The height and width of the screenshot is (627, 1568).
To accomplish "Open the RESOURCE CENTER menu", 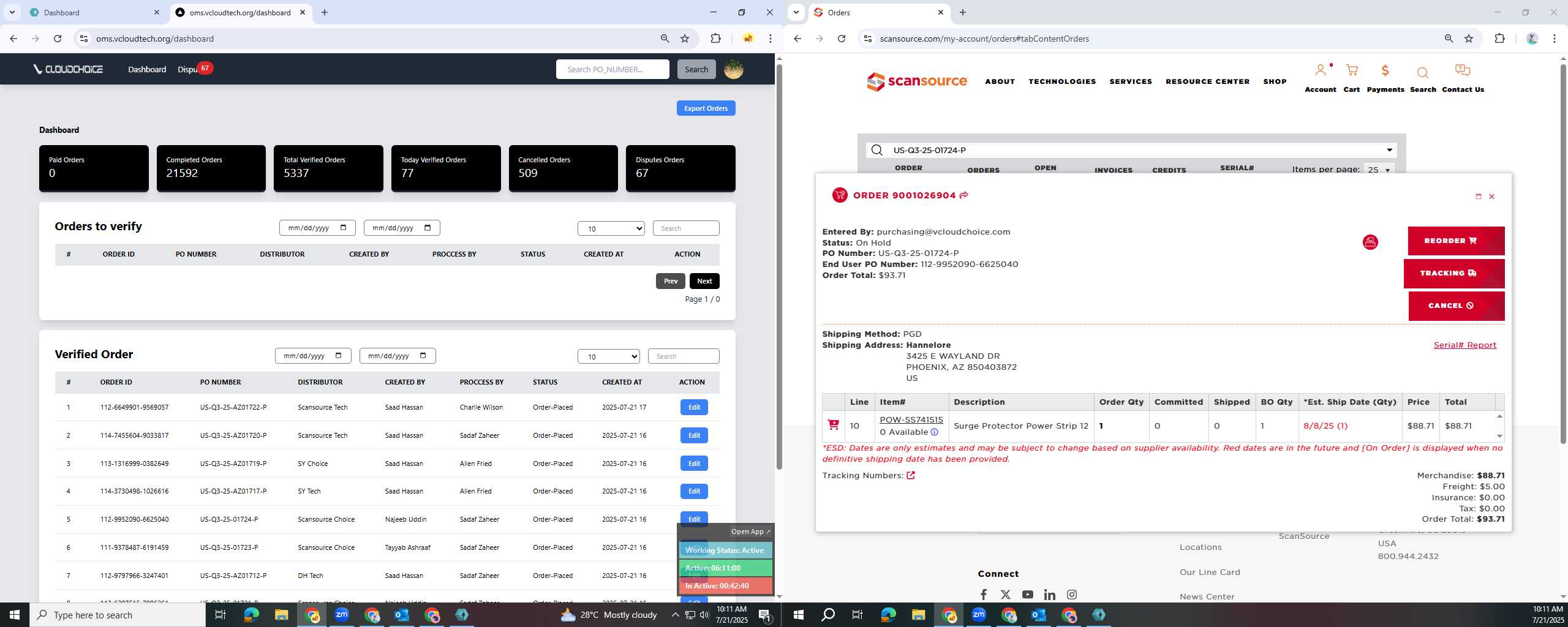I will coord(1207,81).
